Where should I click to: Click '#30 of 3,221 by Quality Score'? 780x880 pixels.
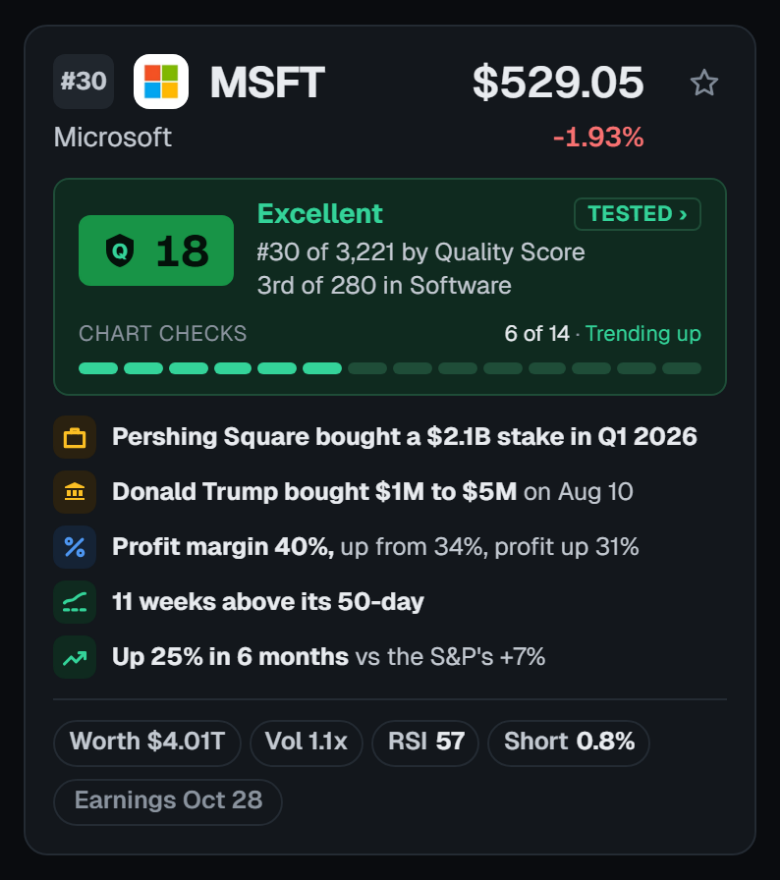(421, 252)
